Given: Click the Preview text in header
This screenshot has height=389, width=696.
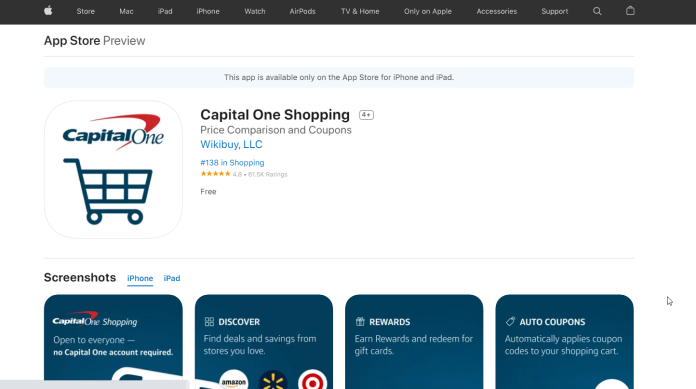Looking at the screenshot, I should click(124, 41).
